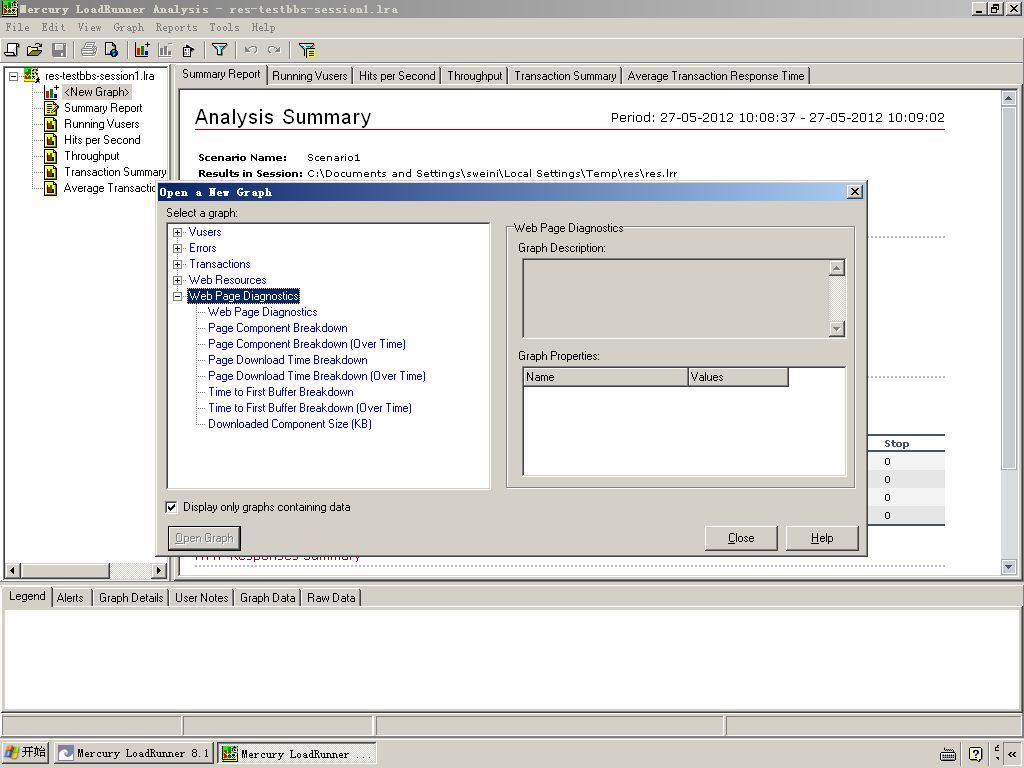Open the File menu

[18, 27]
